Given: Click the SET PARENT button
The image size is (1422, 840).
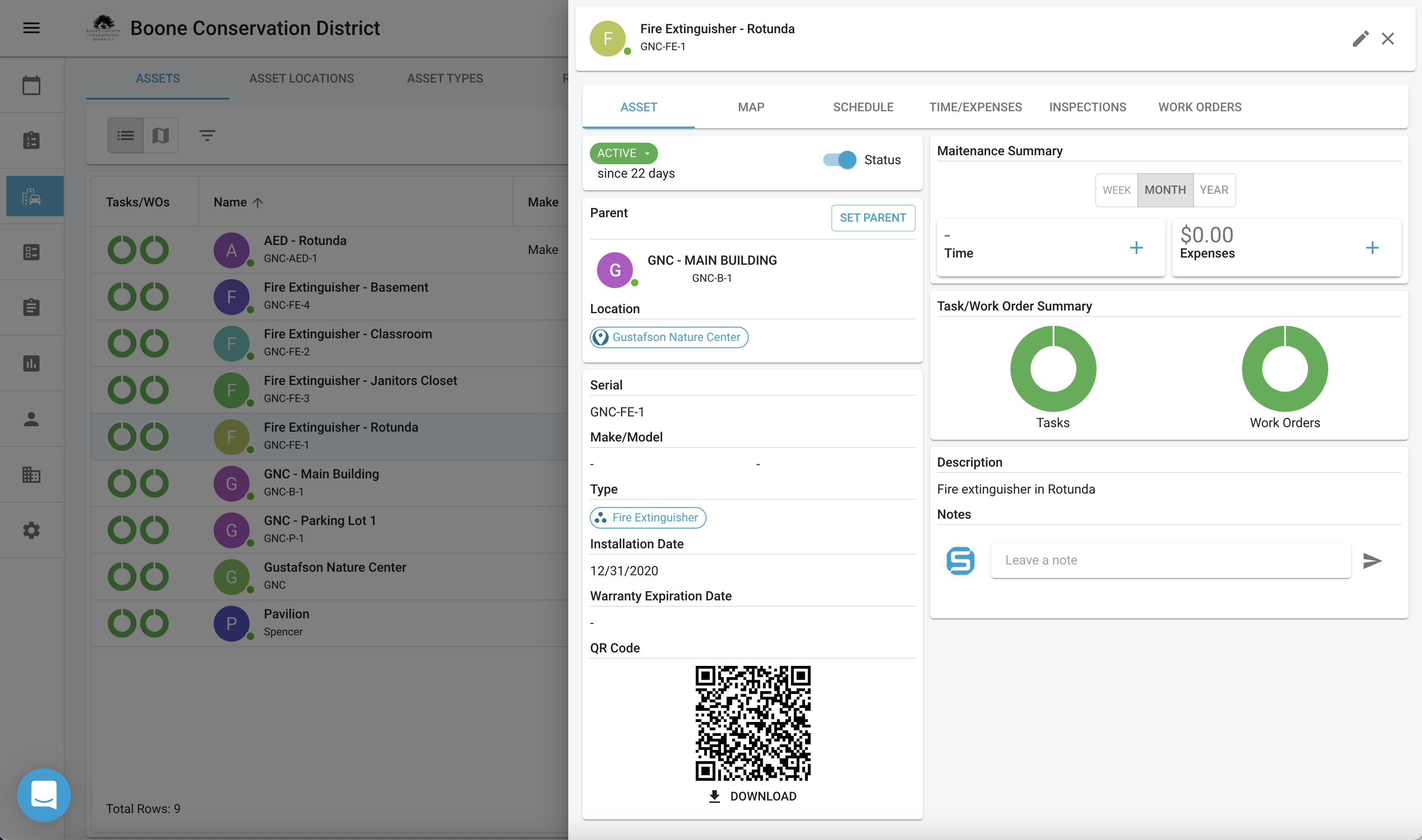Looking at the screenshot, I should click(x=873, y=218).
